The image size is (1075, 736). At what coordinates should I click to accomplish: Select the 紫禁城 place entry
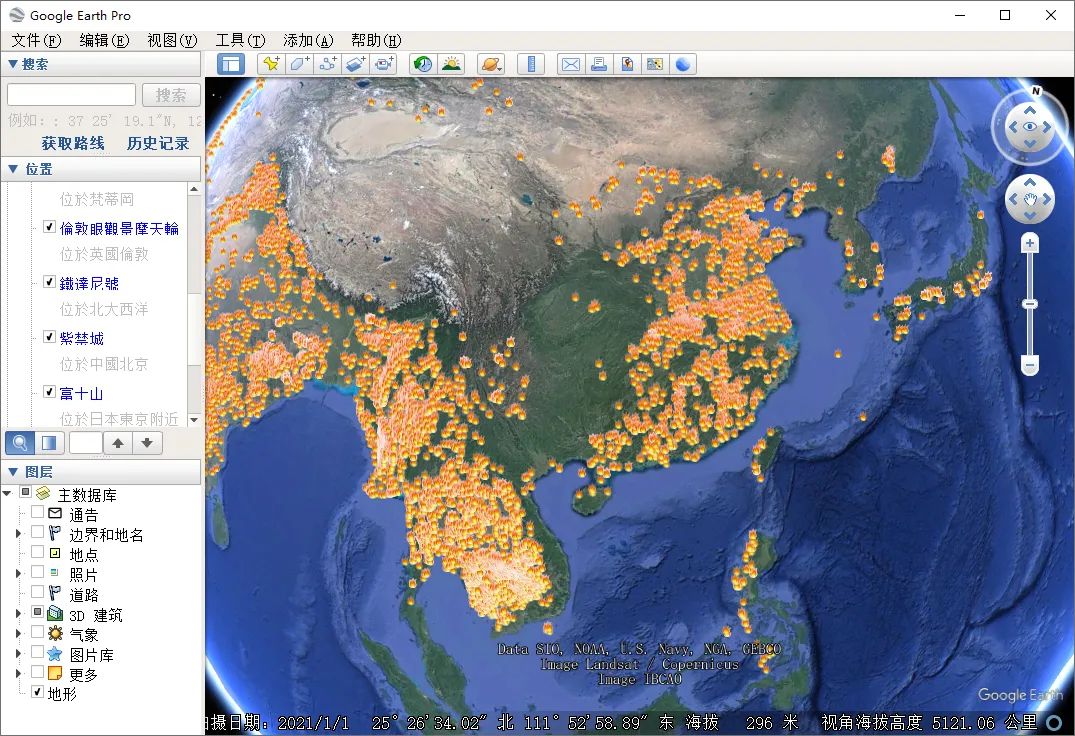[x=82, y=338]
